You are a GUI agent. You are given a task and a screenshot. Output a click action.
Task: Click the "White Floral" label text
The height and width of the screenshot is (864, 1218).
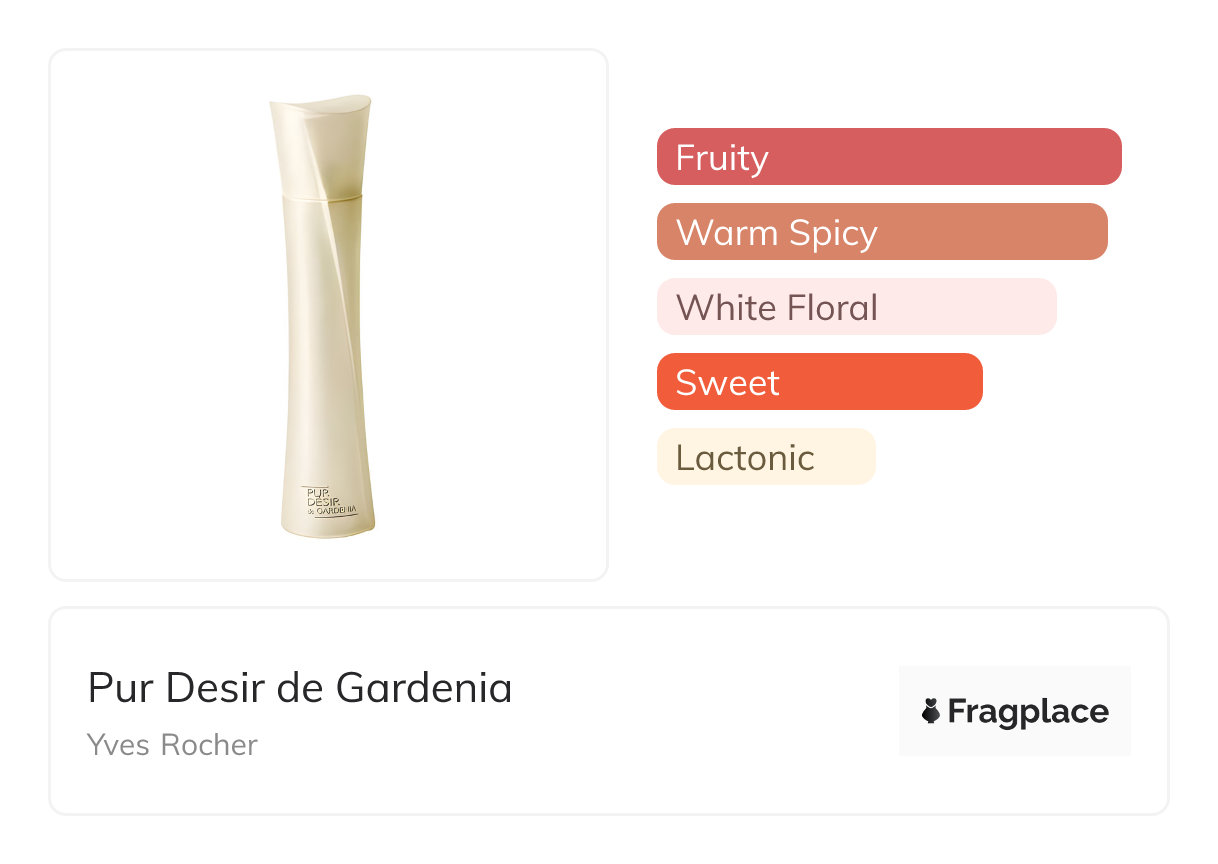776,308
